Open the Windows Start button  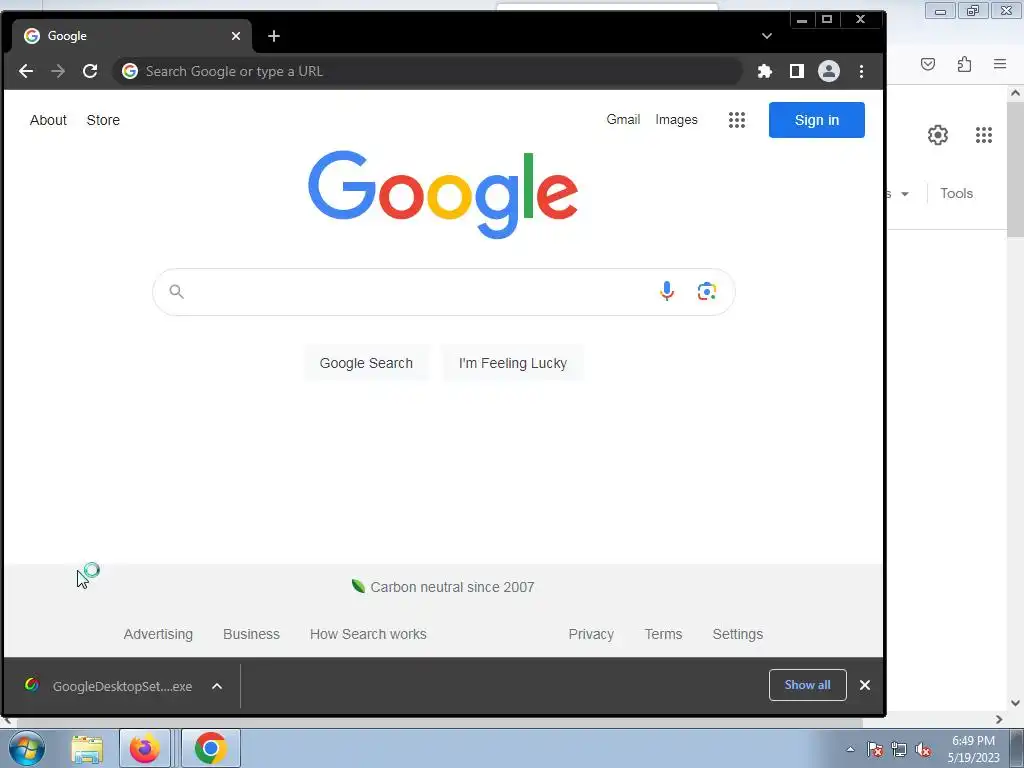coord(27,748)
